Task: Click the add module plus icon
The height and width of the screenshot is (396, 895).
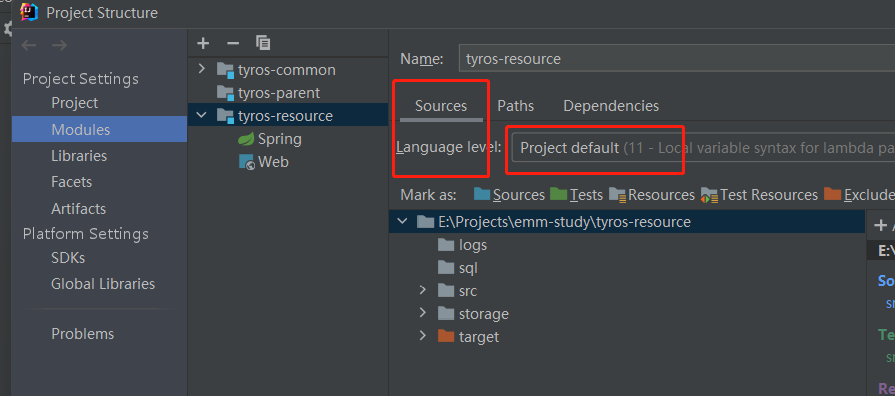Action: click(x=203, y=43)
